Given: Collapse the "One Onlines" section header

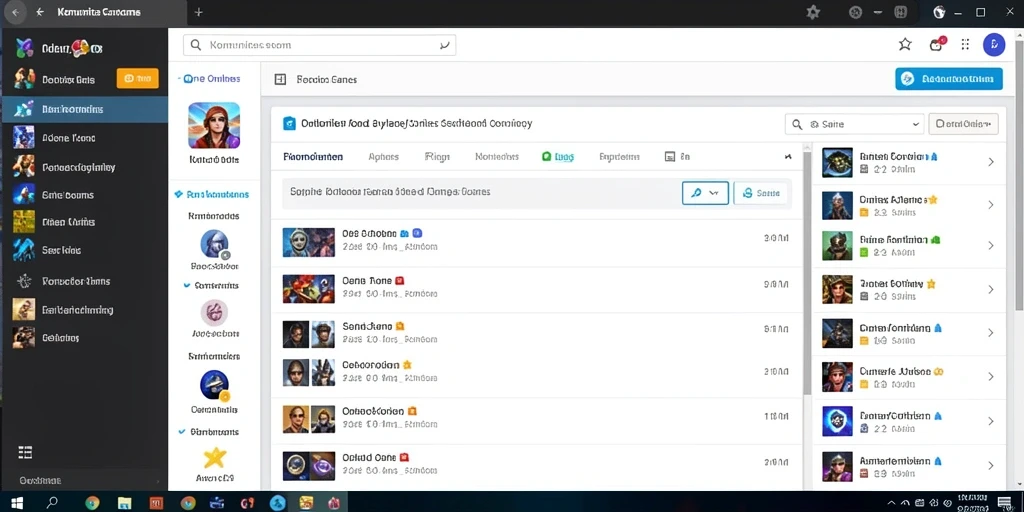Looking at the screenshot, I should click(209, 78).
